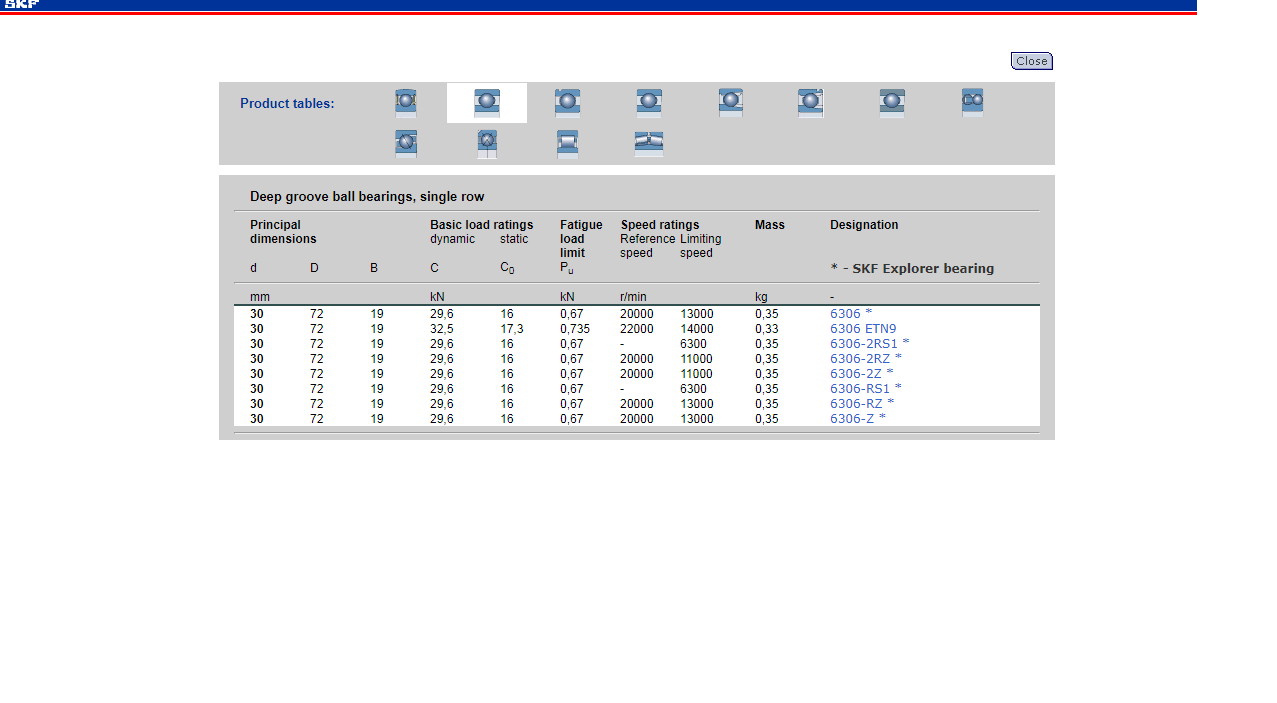1277x703 pixels.
Task: Select the split-ring four-point bearing icon
Action: coord(487,144)
